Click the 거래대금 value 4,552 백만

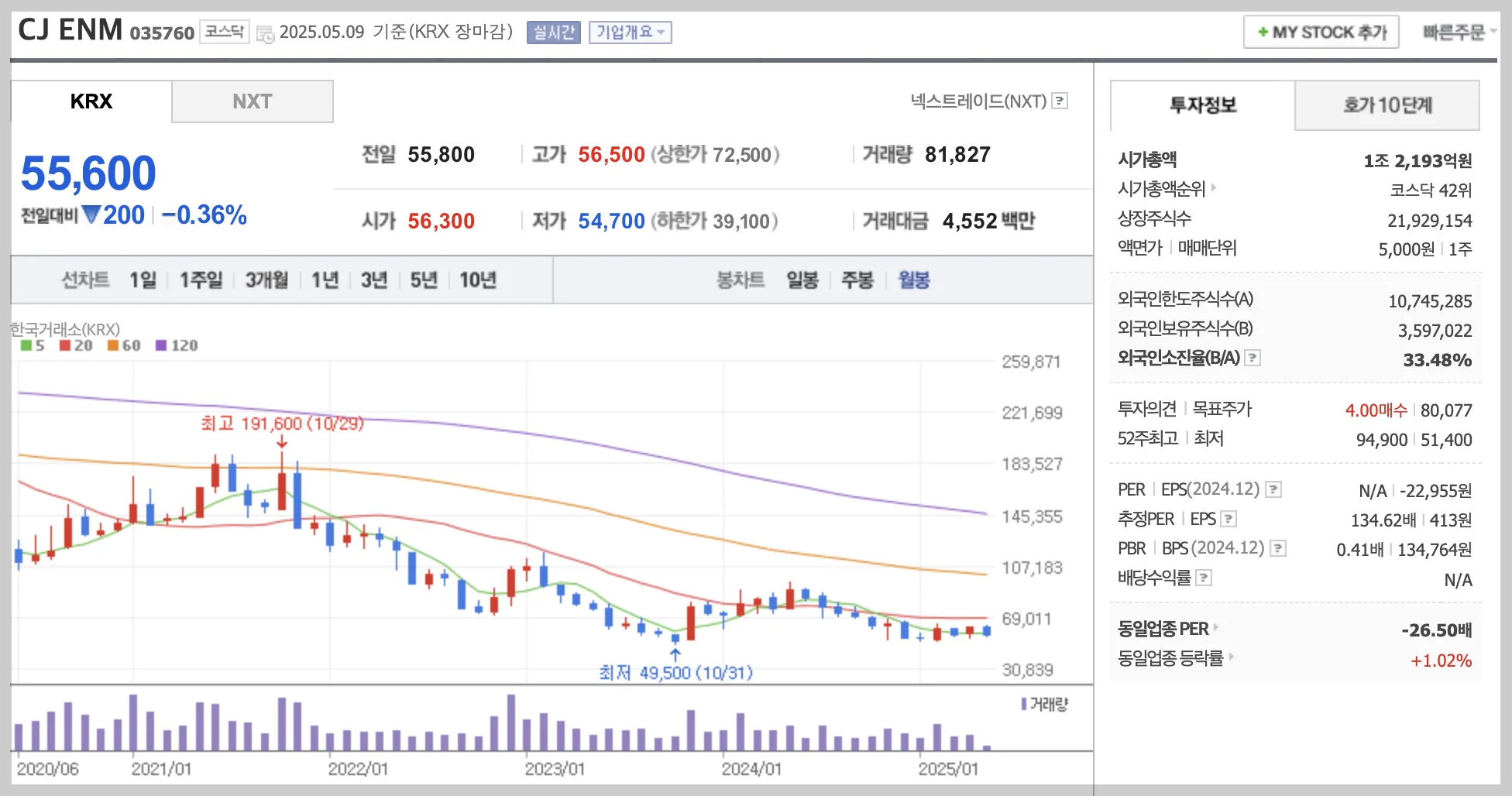[x=988, y=221]
